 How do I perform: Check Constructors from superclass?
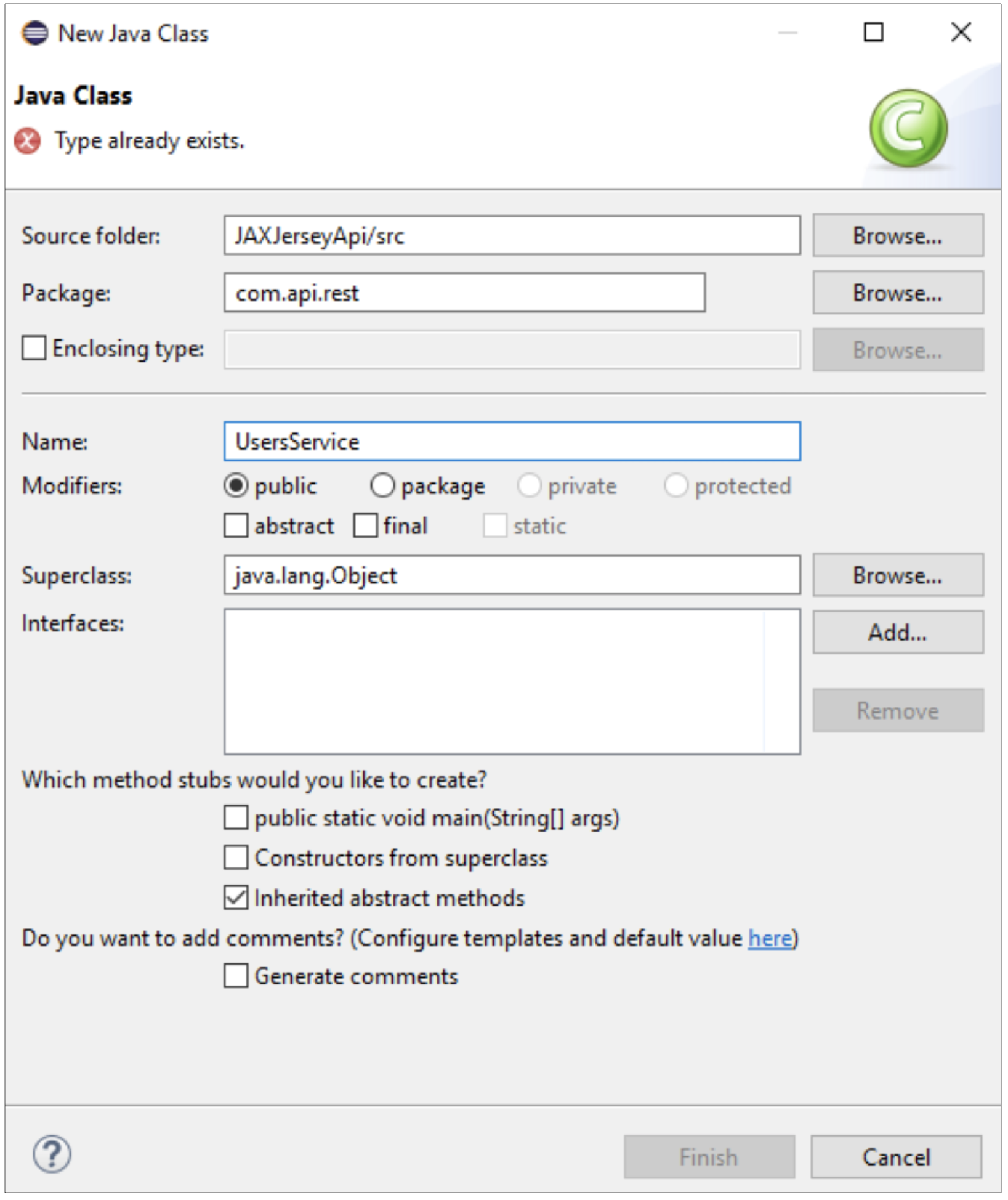(236, 859)
